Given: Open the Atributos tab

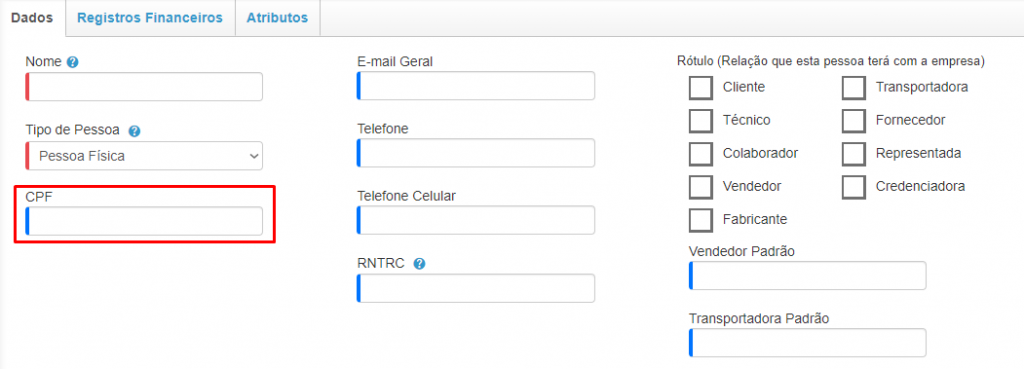Looking at the screenshot, I should click(x=277, y=18).
